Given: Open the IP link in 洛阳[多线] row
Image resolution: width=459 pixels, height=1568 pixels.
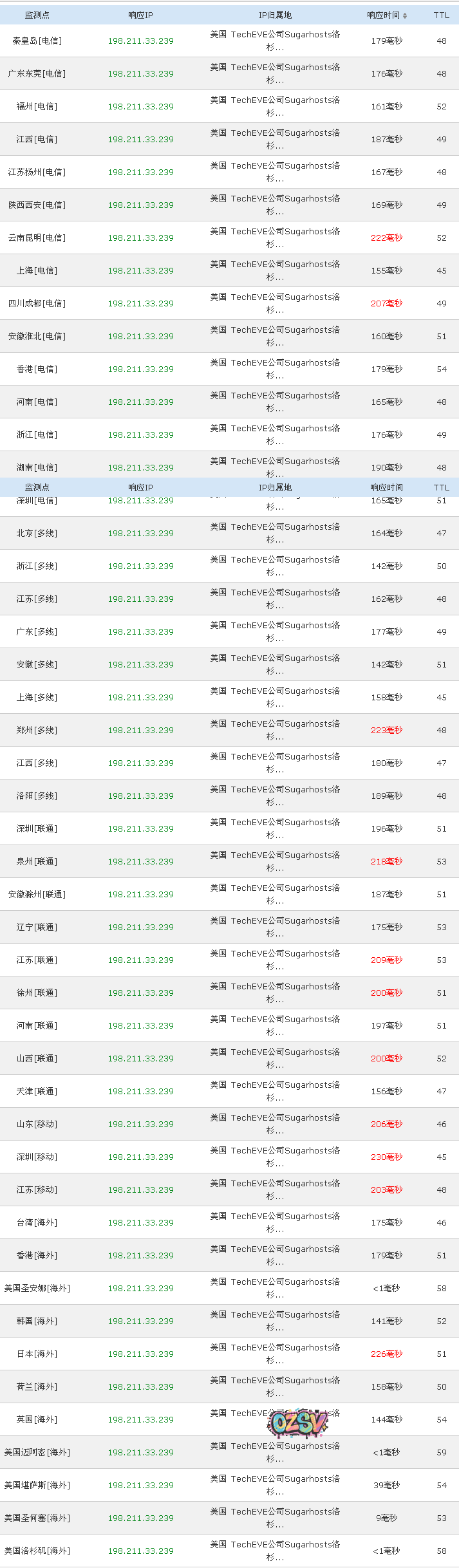Looking at the screenshot, I should [x=140, y=796].
